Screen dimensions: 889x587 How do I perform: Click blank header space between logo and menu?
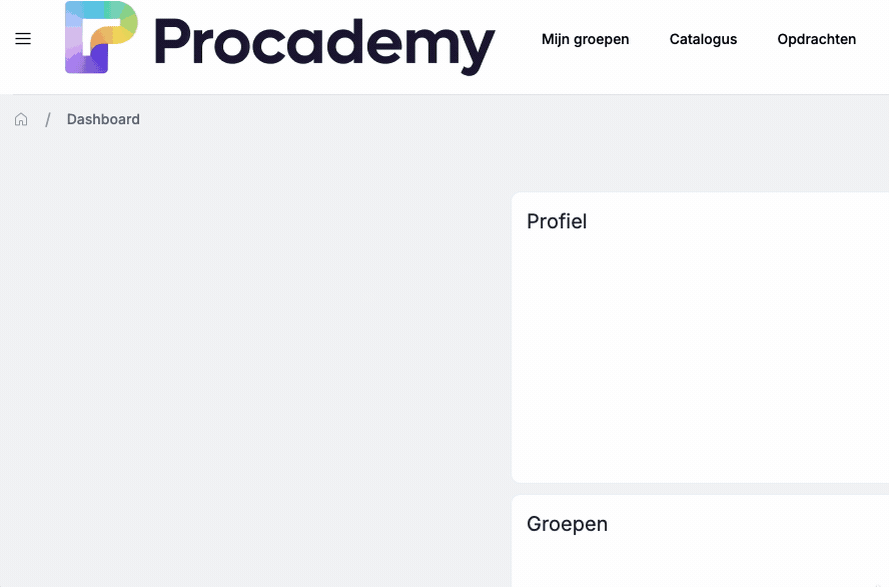point(518,40)
